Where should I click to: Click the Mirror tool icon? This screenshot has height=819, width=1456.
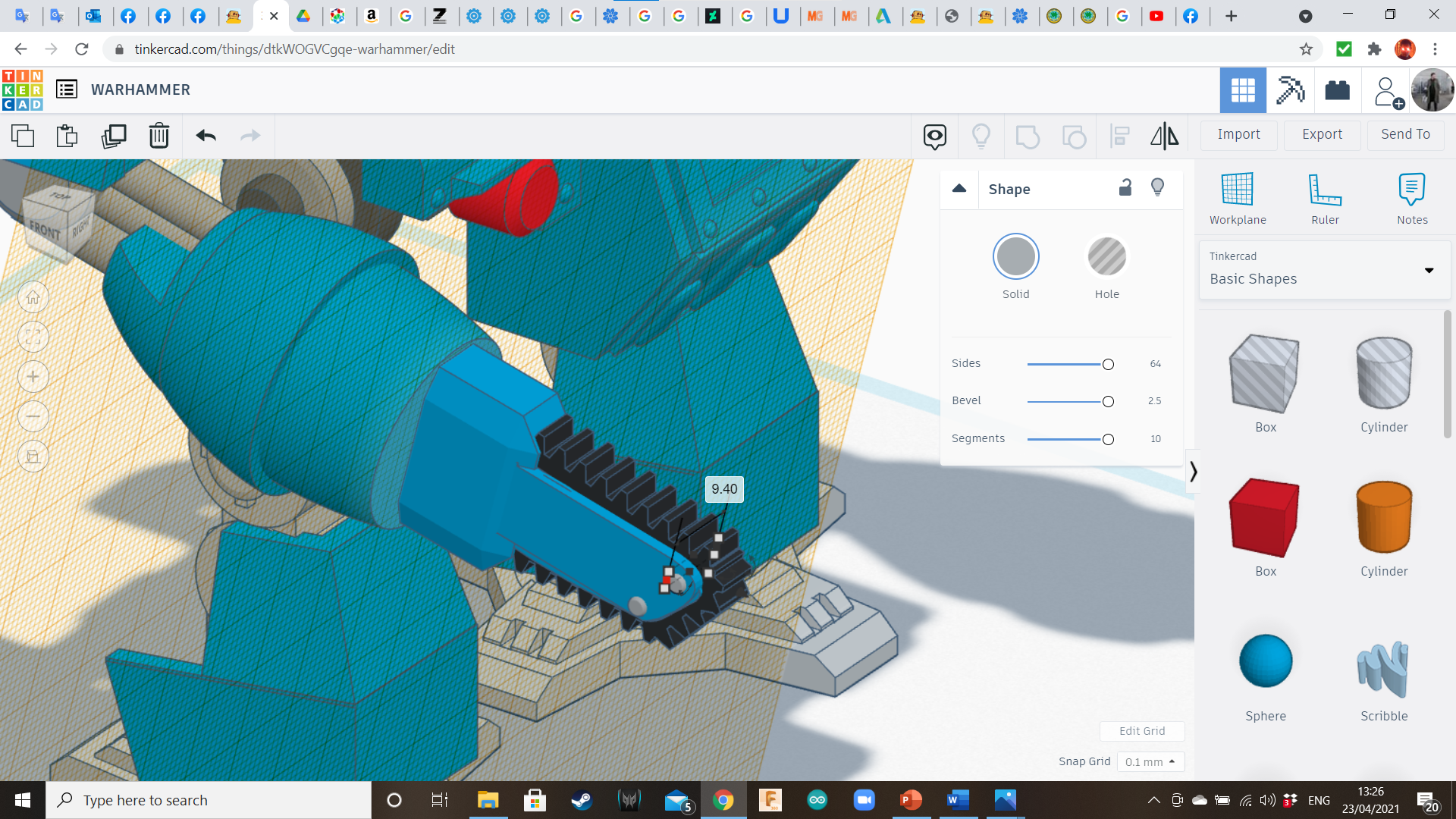(1164, 136)
